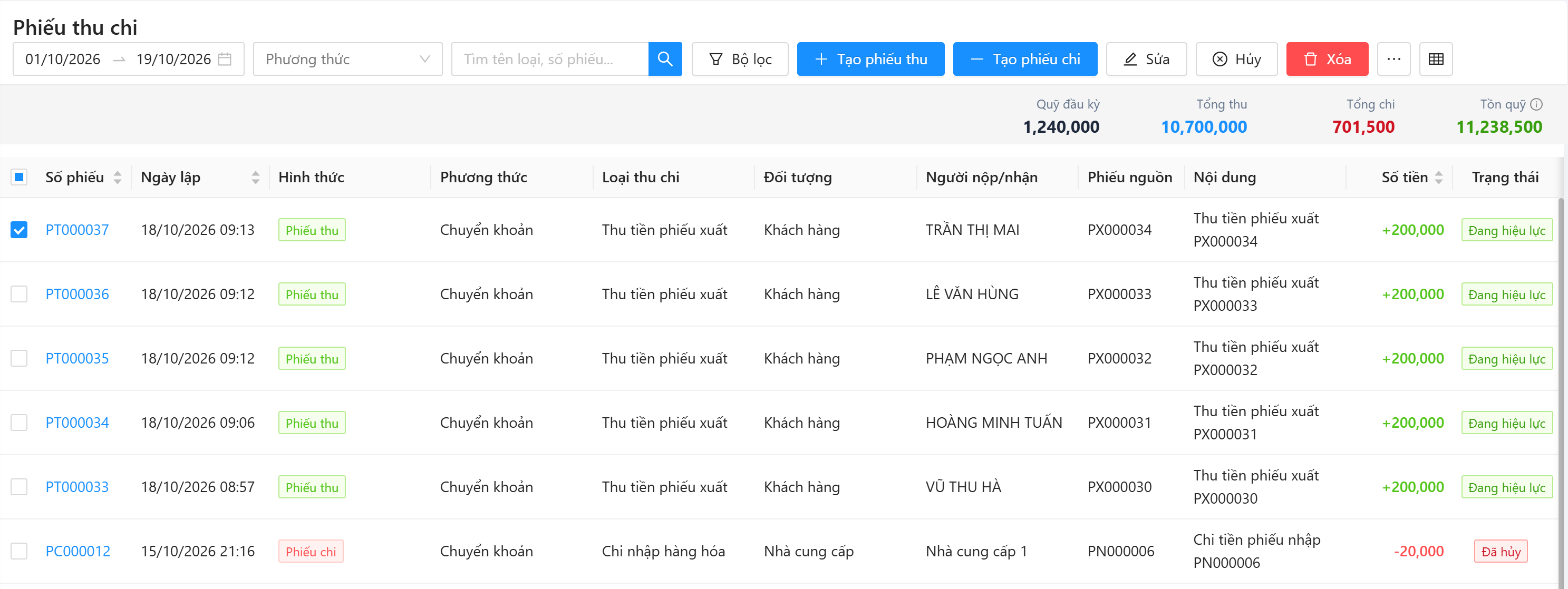Click the blue search magnifier button
Image resolution: width=1568 pixels, height=589 pixels.
(x=665, y=59)
